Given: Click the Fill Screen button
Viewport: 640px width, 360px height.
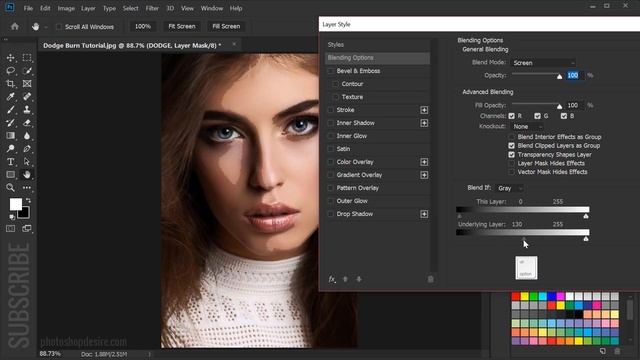Looking at the screenshot, I should point(226,26).
